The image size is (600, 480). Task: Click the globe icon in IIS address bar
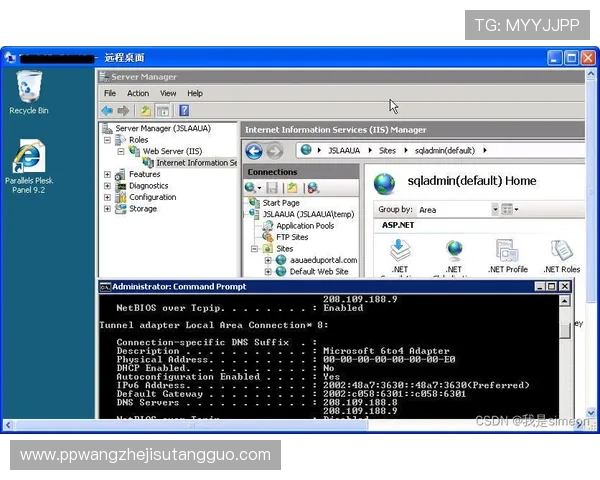(x=306, y=150)
